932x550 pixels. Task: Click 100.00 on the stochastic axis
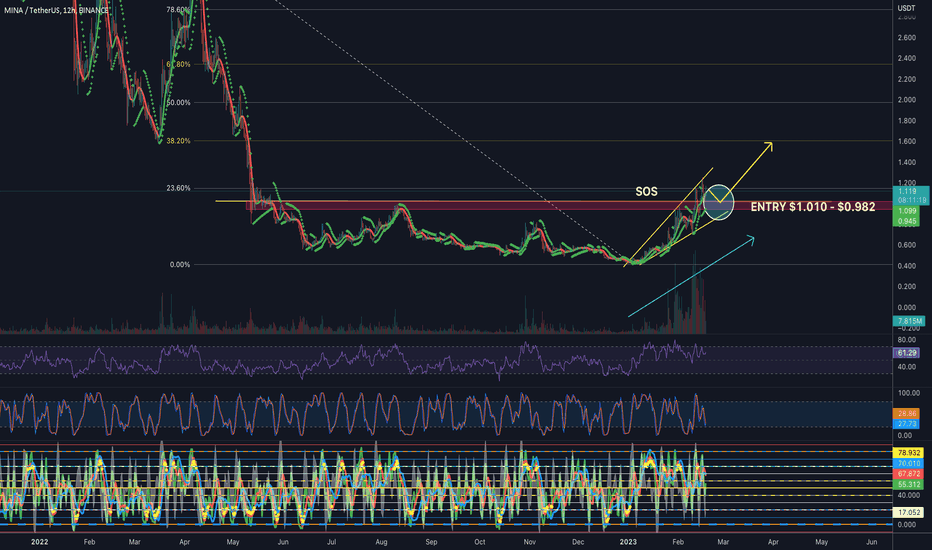(908, 393)
